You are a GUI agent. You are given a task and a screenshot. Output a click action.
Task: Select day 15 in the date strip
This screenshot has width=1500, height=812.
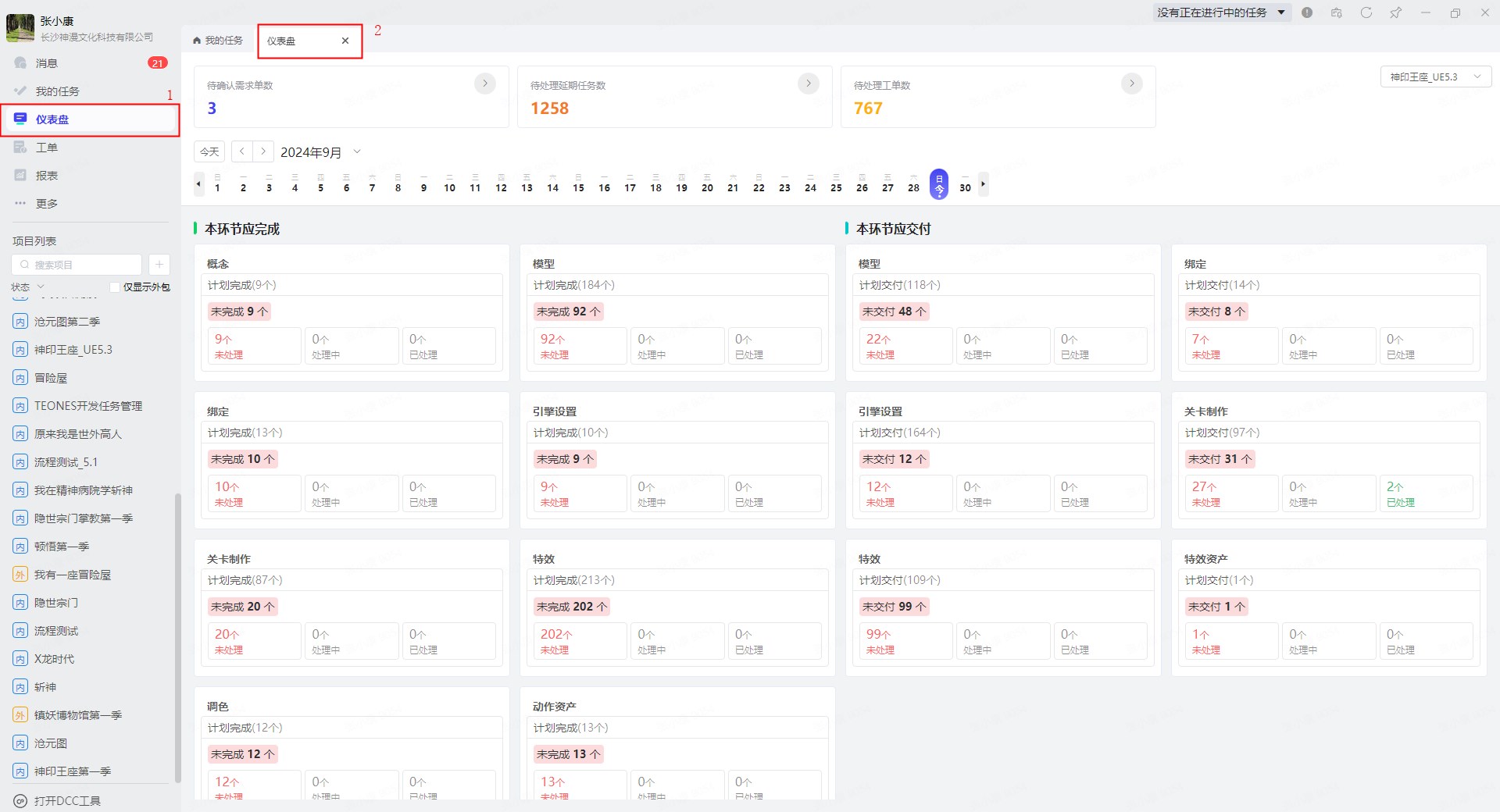click(x=578, y=186)
